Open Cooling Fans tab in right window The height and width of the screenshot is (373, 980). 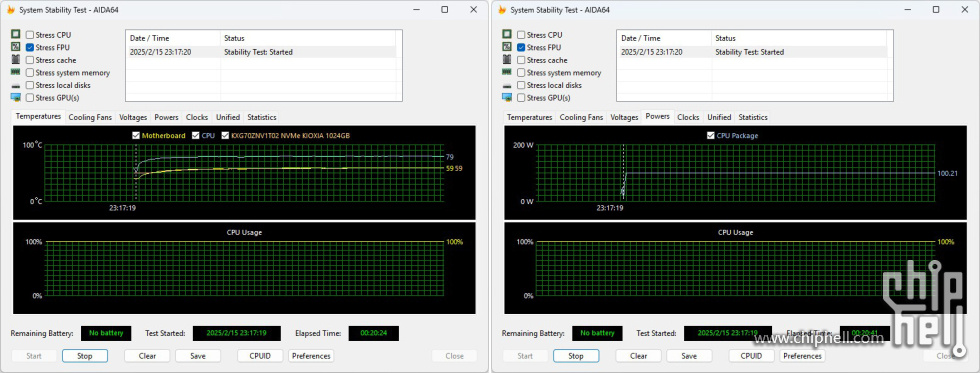point(581,117)
